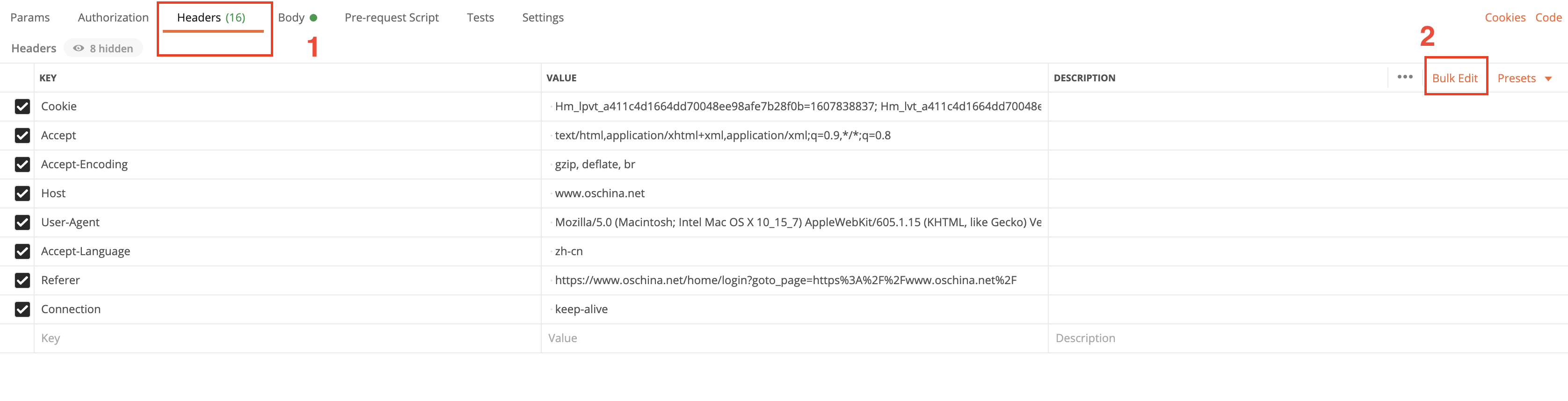Select the Pre-request Script tab
Image resolution: width=1568 pixels, height=401 pixels.
(392, 18)
